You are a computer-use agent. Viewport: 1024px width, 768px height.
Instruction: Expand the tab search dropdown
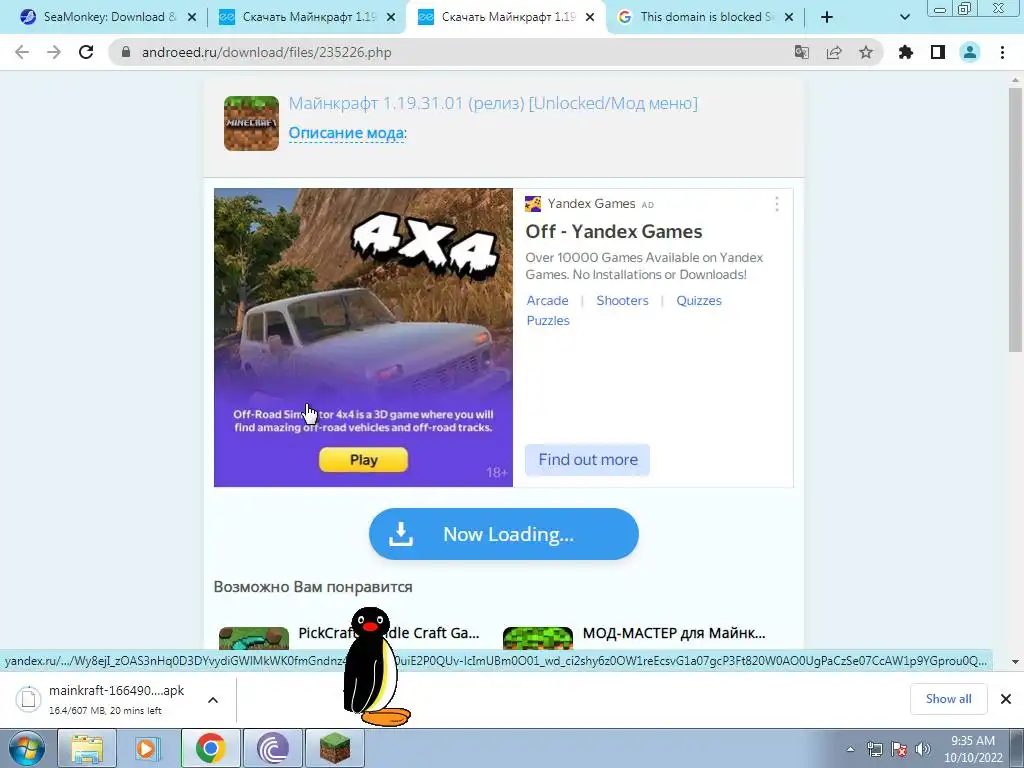[x=904, y=18]
